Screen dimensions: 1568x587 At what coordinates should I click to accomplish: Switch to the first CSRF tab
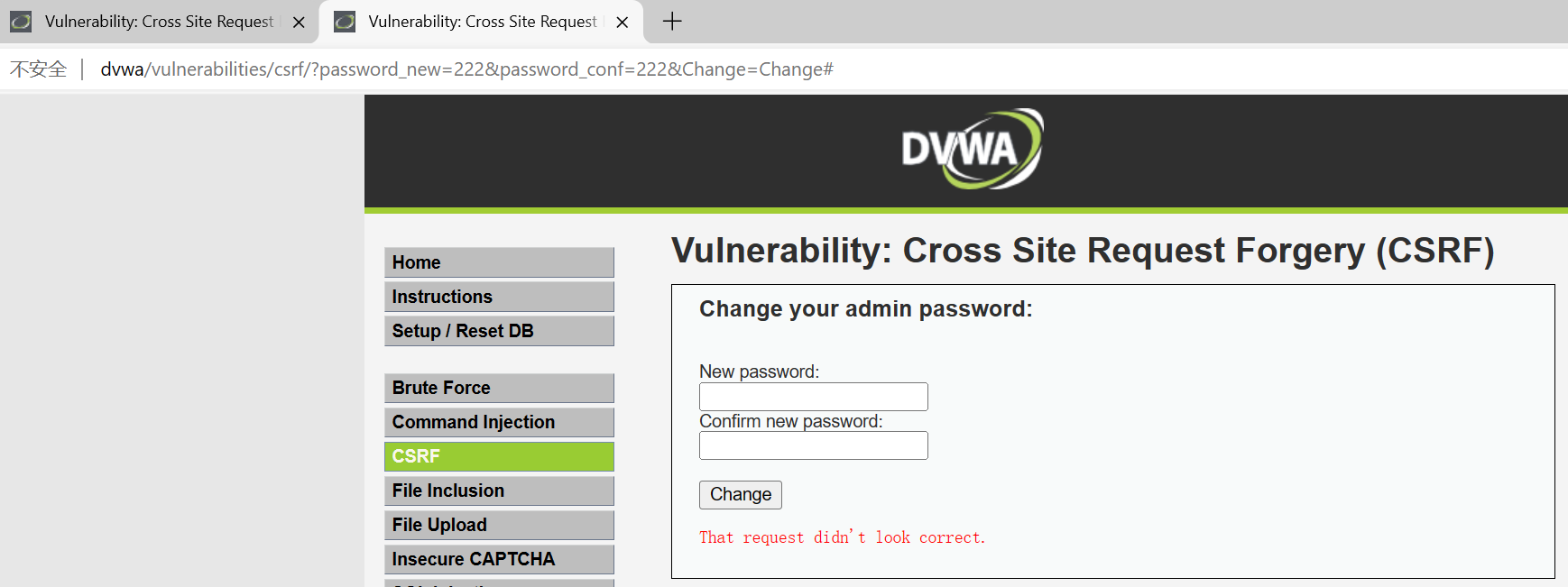[159, 22]
